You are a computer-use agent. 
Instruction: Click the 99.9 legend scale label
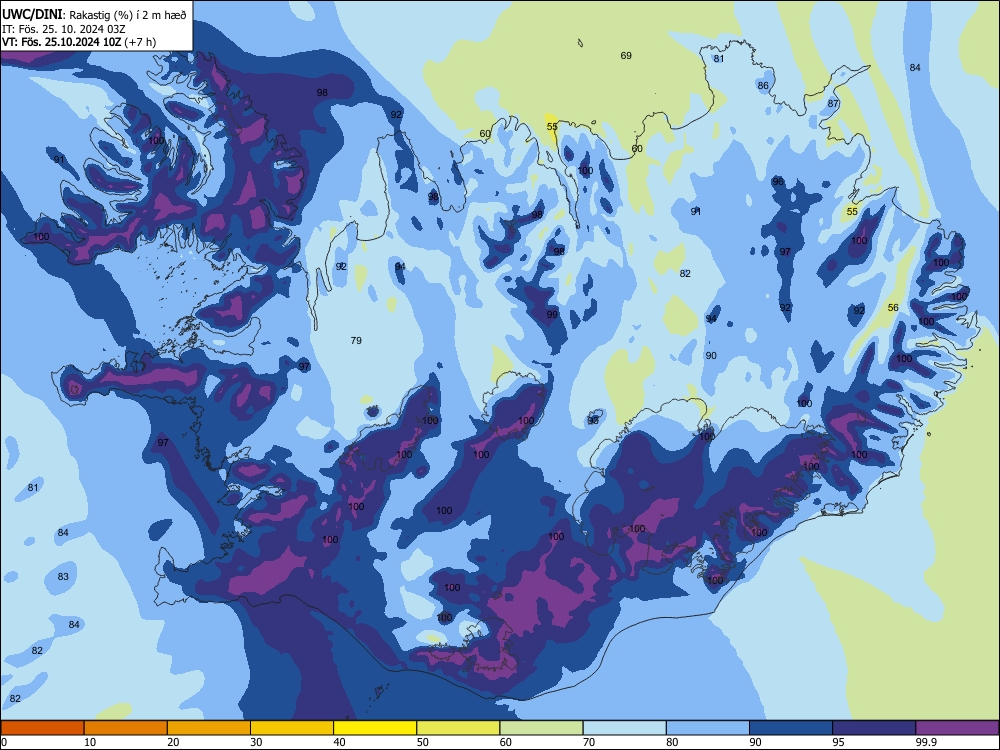pos(925,742)
